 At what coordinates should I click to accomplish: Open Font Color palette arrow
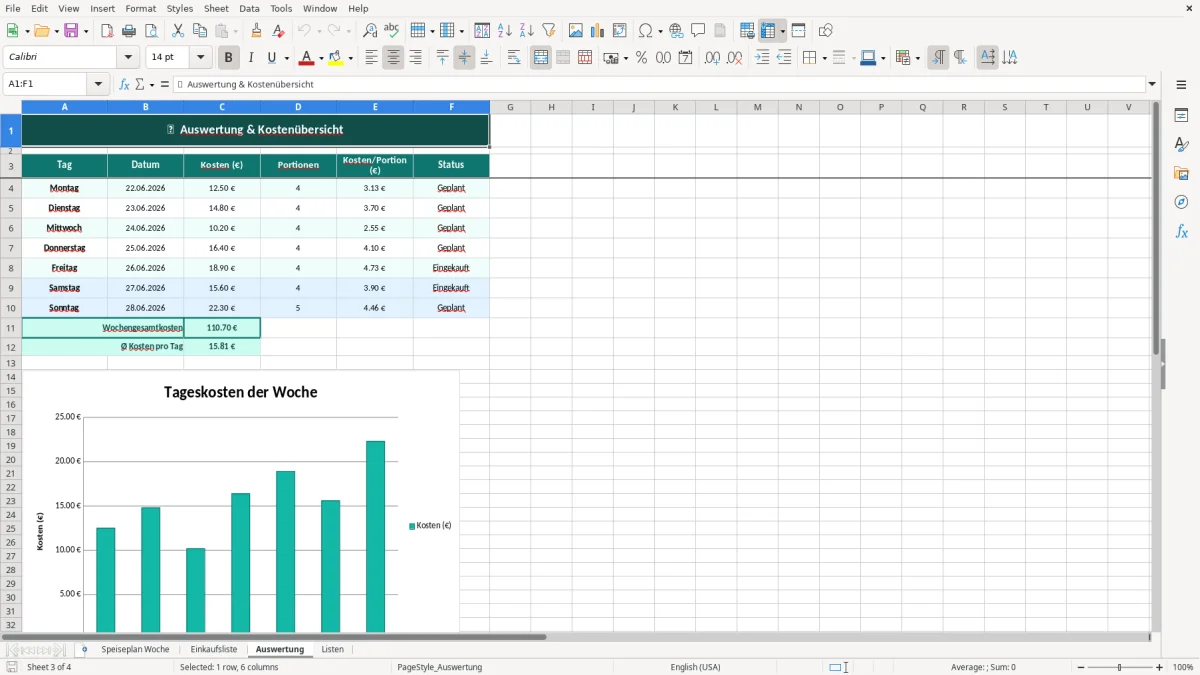coord(321,58)
